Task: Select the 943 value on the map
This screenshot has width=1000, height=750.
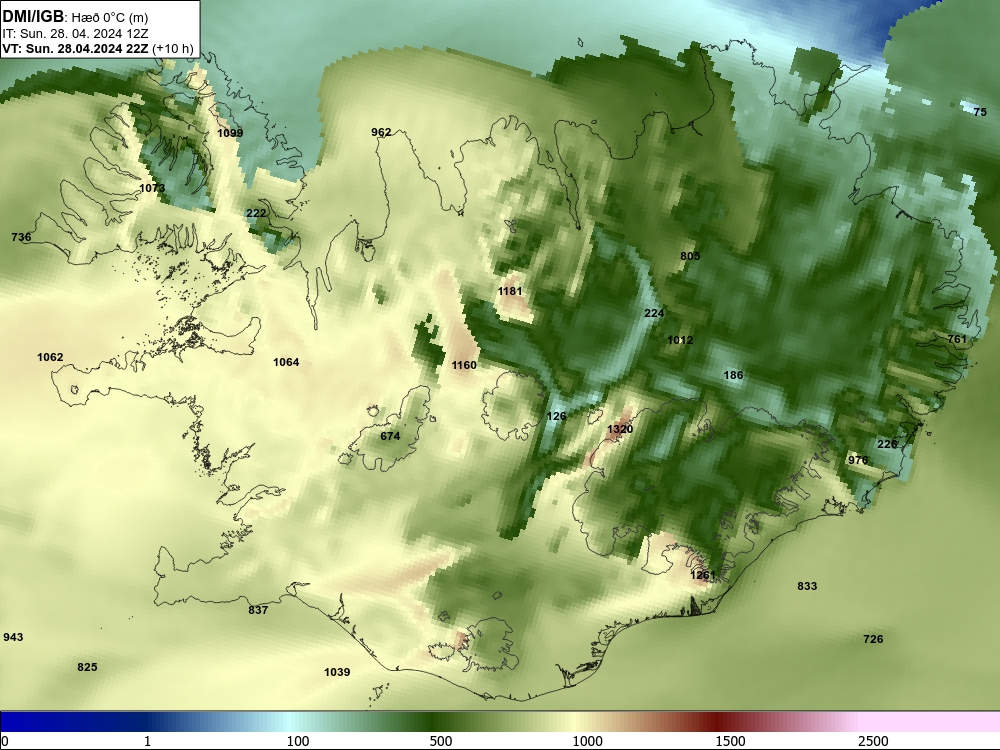Action: 13,636
